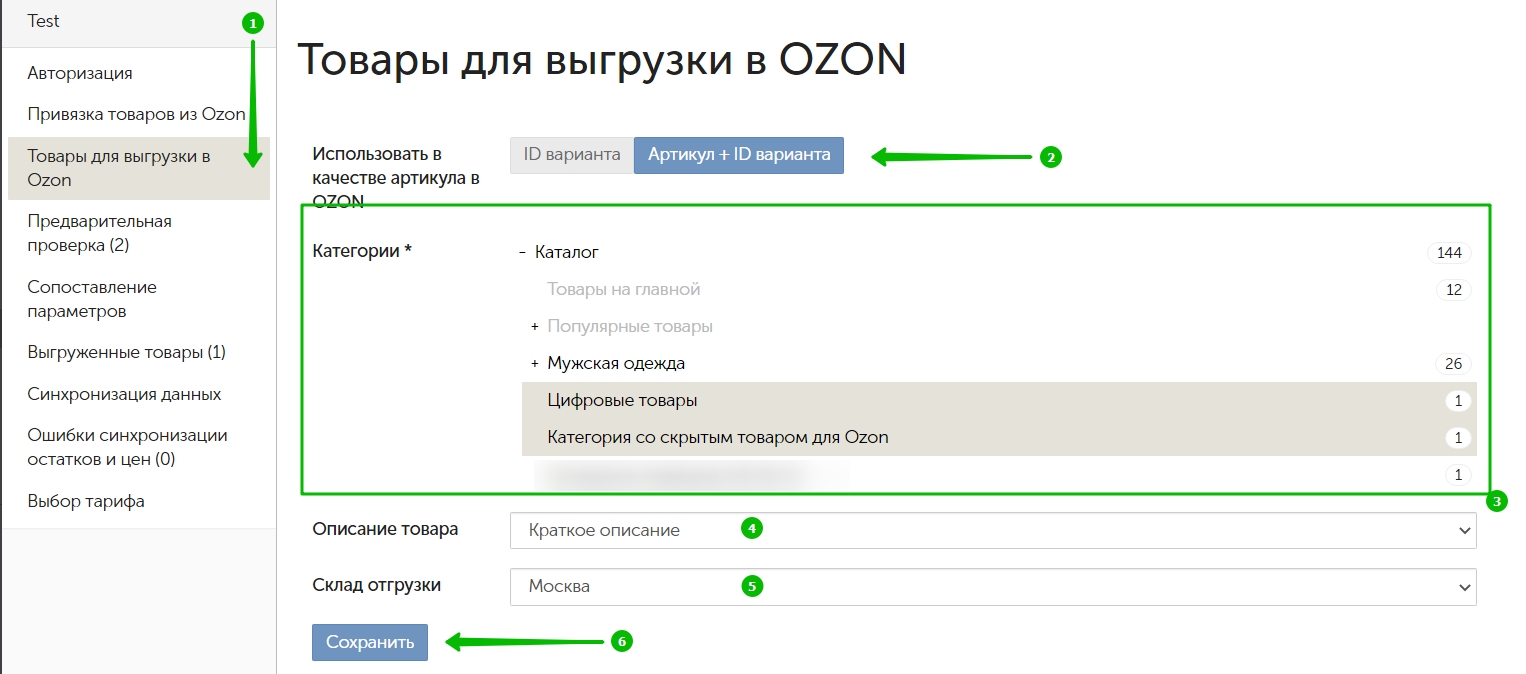This screenshot has width=1526, height=674.
Task: Expand the Мужская одежда category
Action: tap(535, 364)
